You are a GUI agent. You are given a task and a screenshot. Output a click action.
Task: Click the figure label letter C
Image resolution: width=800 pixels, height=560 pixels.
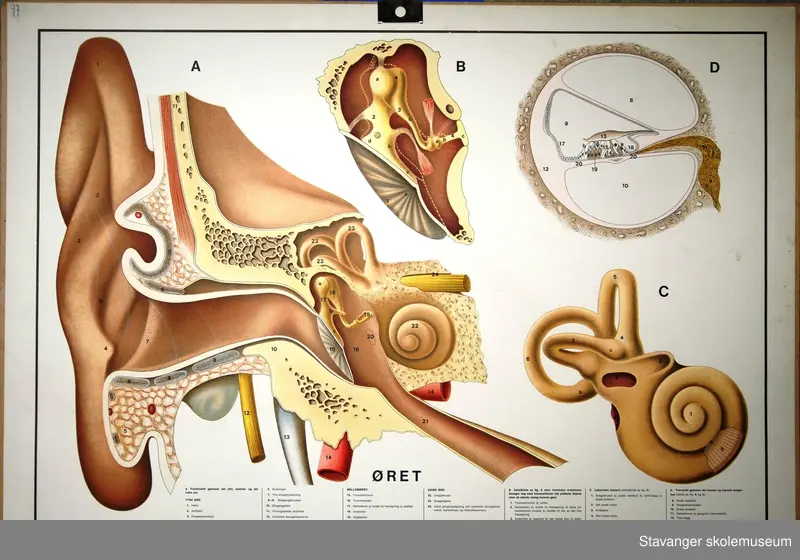click(x=661, y=292)
